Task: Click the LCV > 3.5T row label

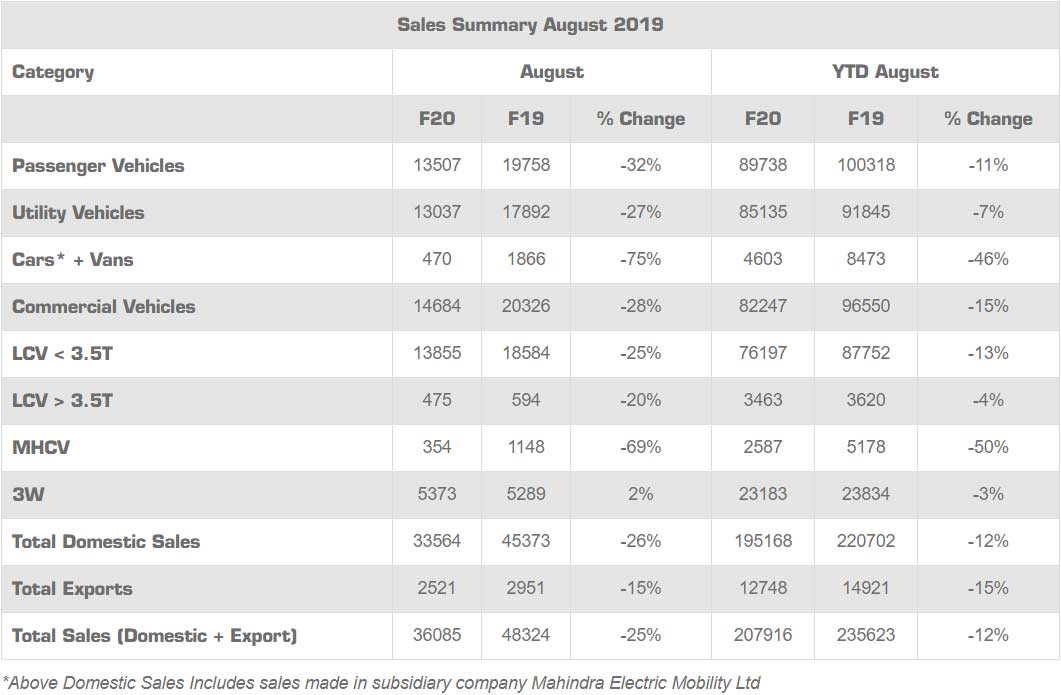Action: click(x=62, y=401)
